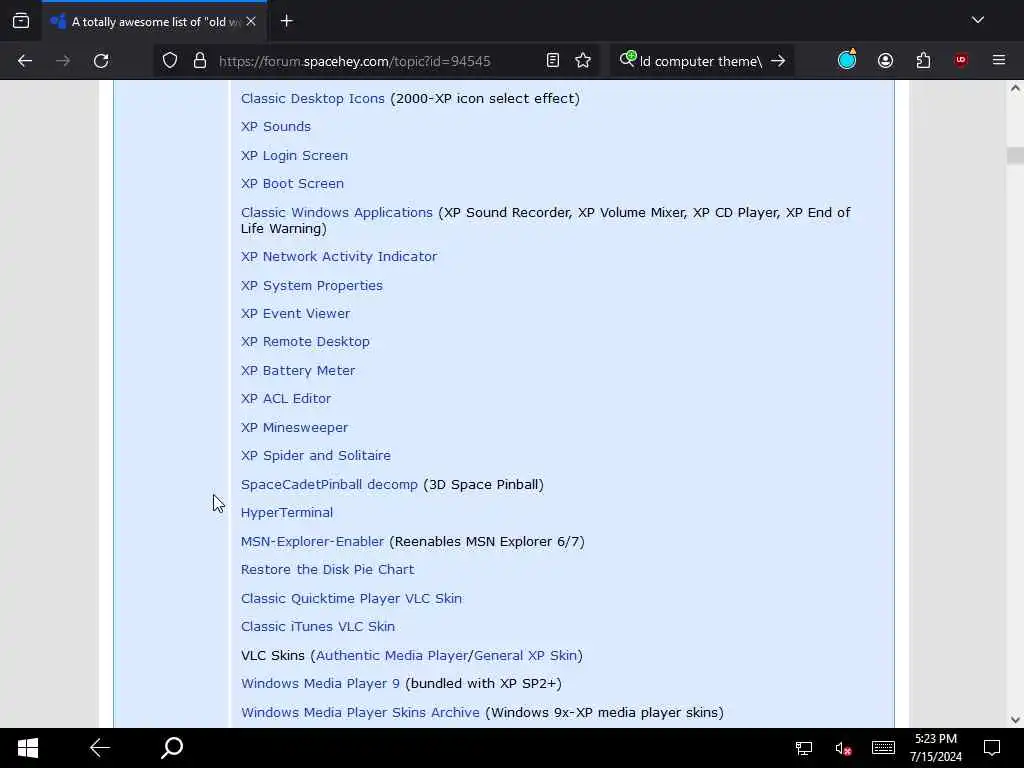This screenshot has height=768, width=1024.
Task: Open the tracking protection shield panel
Action: point(170,61)
